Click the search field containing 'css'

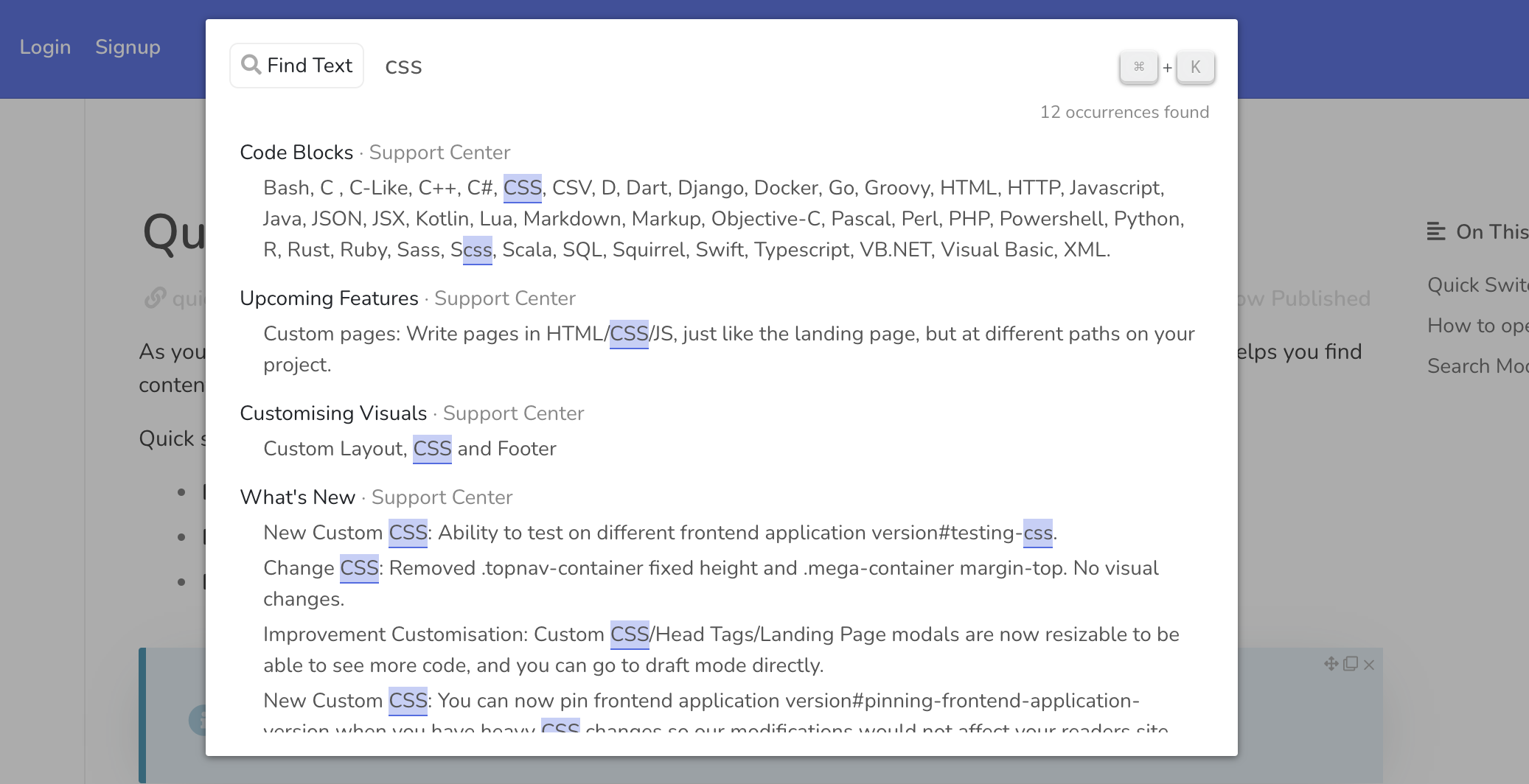tap(737, 67)
